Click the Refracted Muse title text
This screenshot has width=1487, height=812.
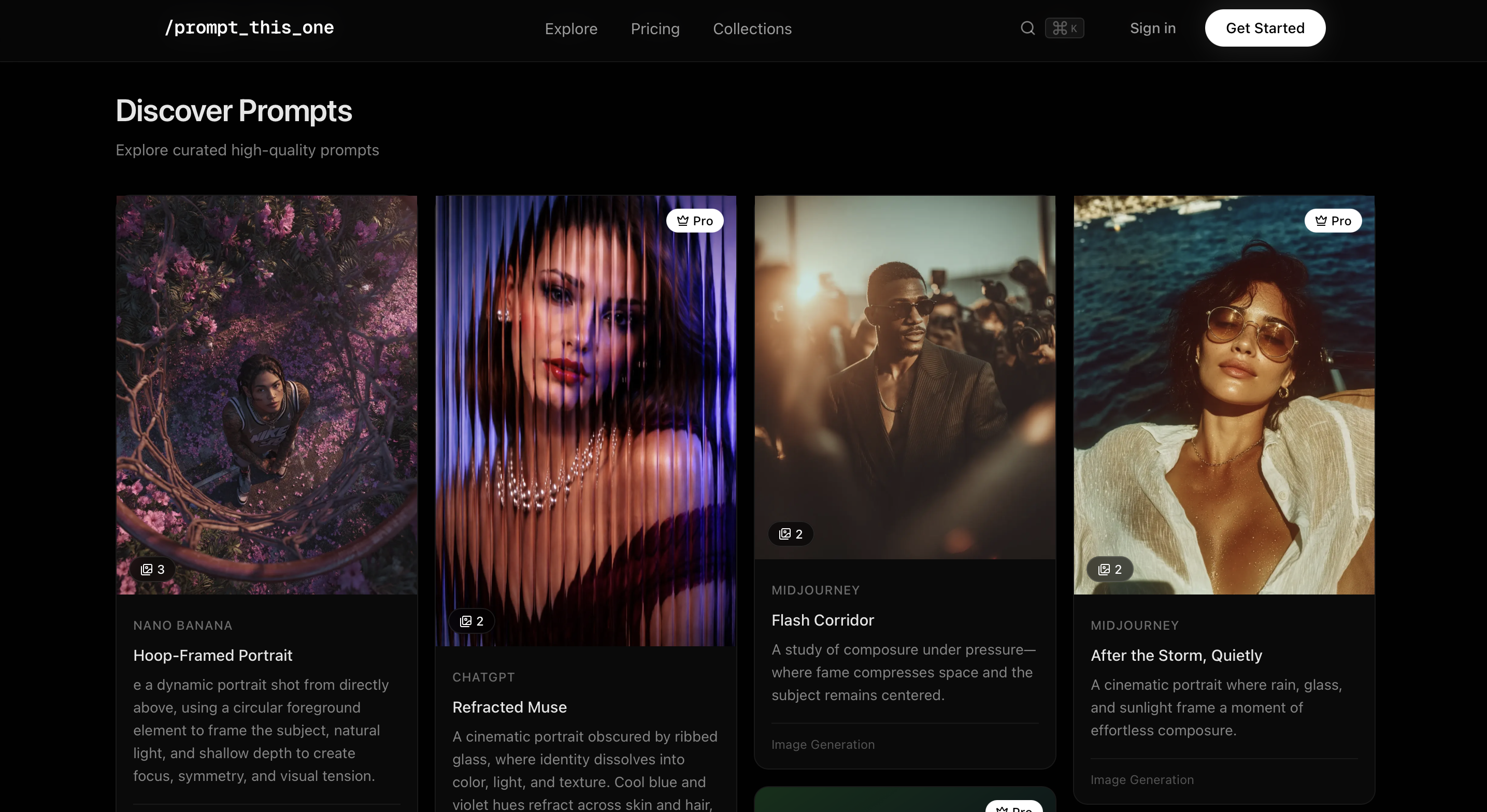(x=509, y=707)
